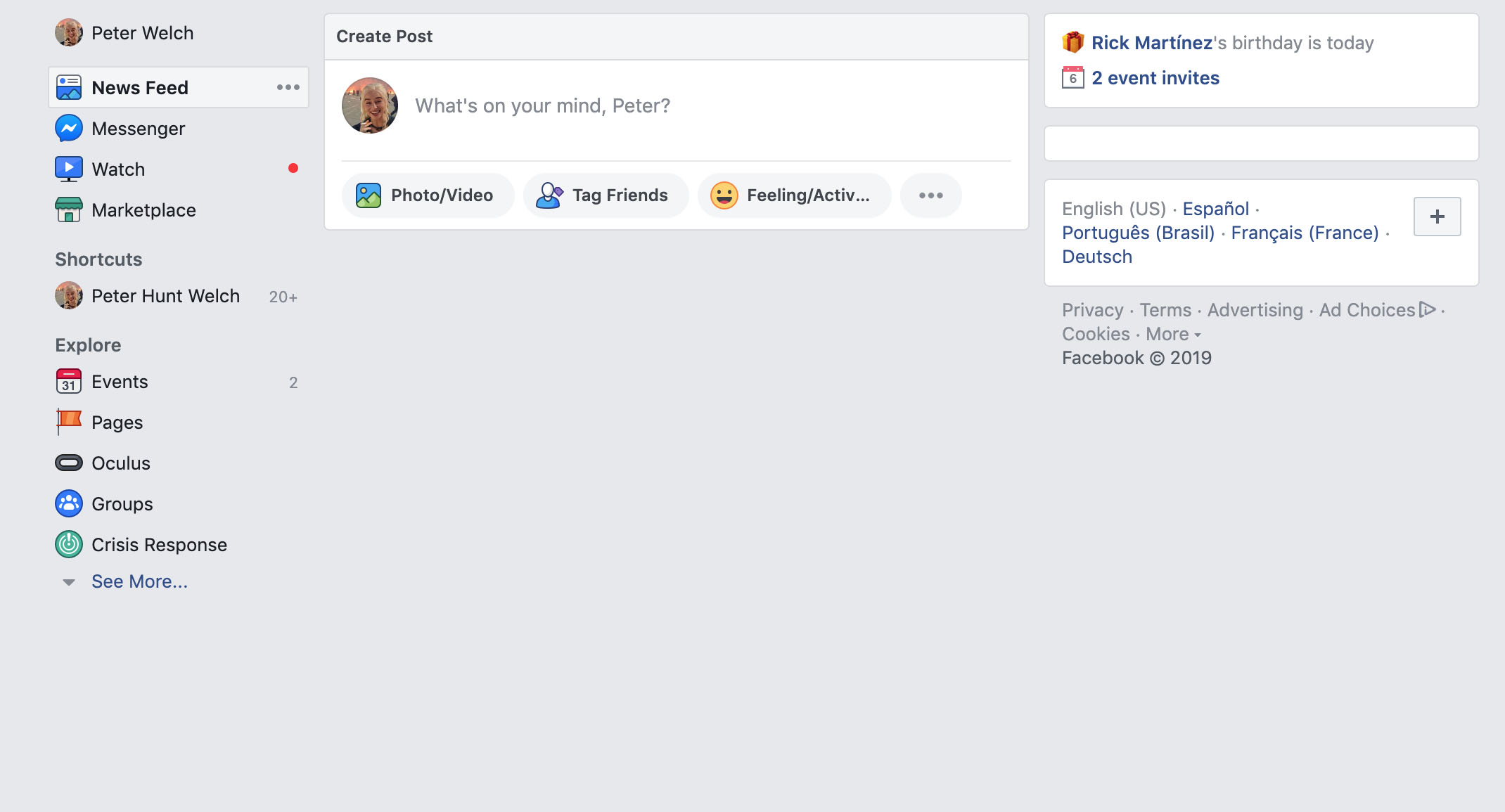This screenshot has height=812, width=1505.
Task: Open the Cookies footer link
Action: tap(1096, 334)
